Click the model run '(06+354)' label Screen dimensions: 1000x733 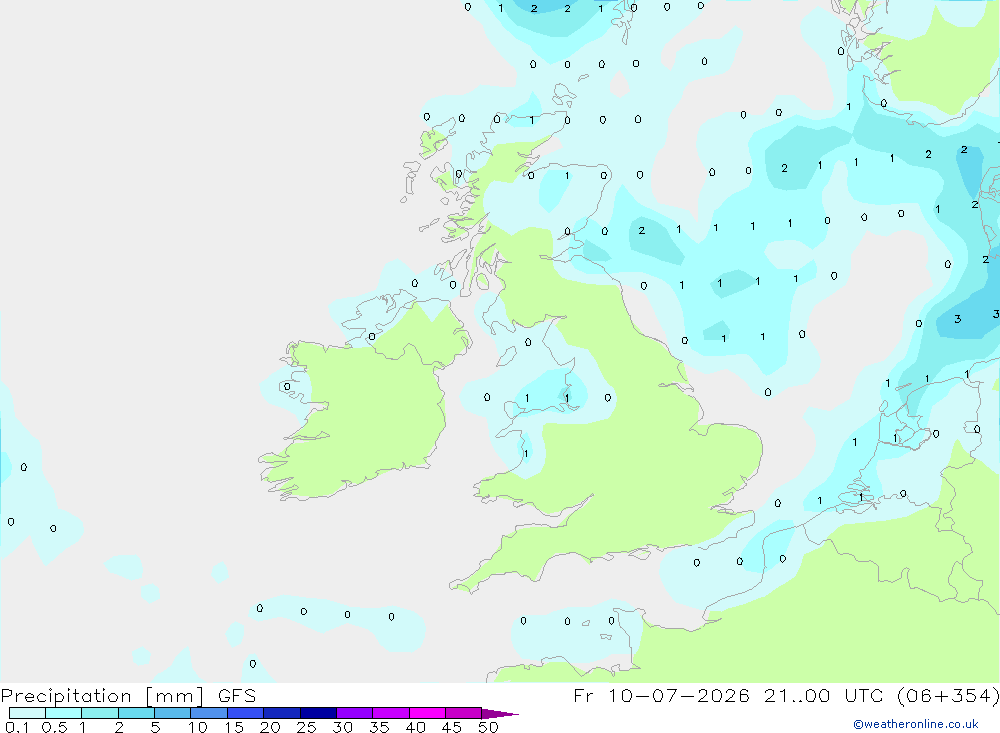948,696
